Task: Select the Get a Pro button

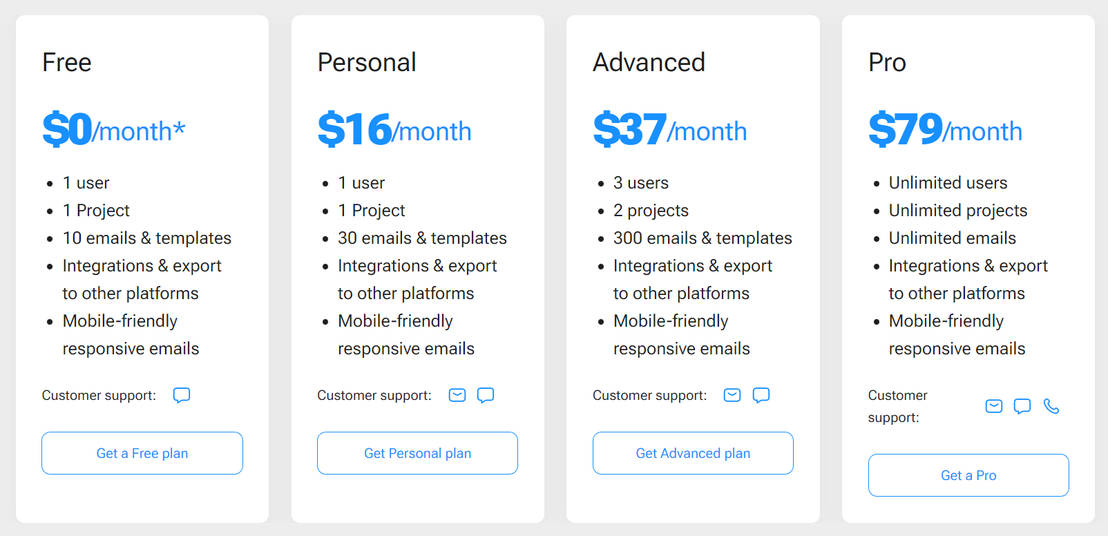Action: tap(968, 475)
